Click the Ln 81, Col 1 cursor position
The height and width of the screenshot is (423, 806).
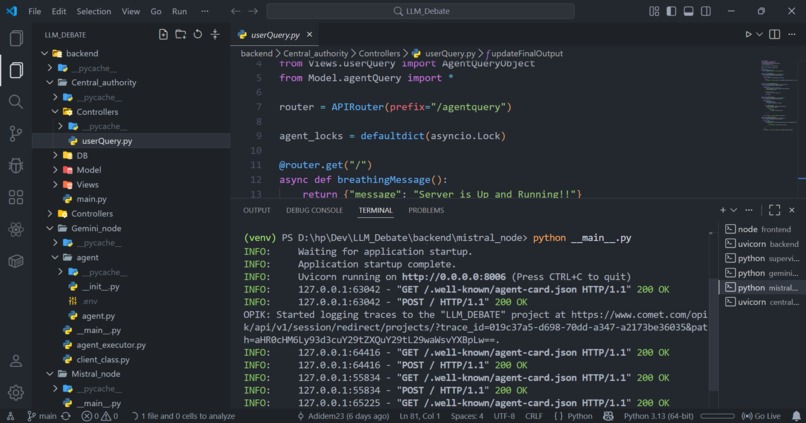(420, 416)
